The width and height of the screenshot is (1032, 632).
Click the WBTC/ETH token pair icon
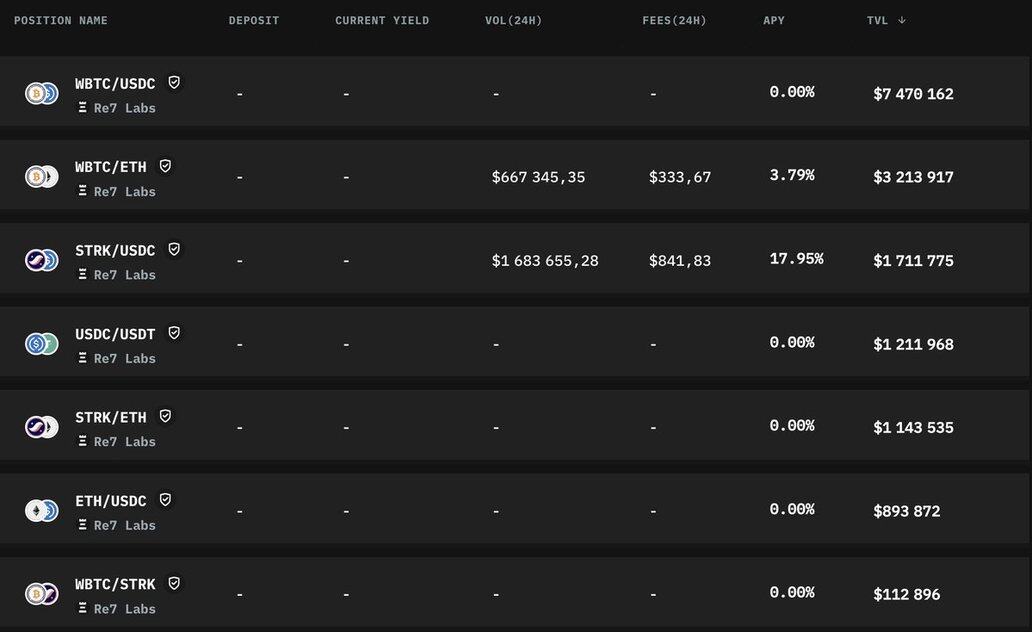pyautogui.click(x=41, y=177)
